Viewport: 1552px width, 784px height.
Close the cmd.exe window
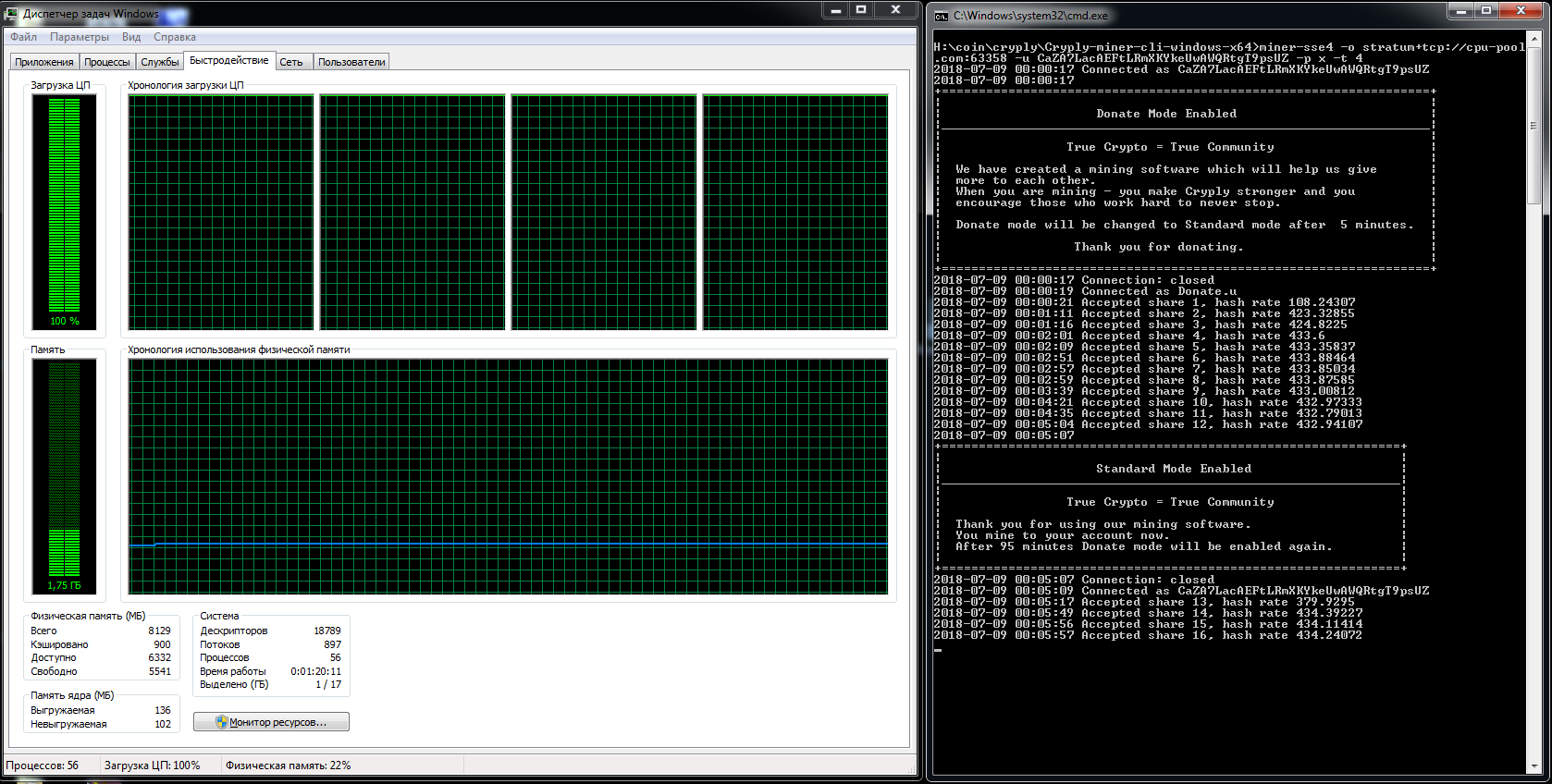click(x=1521, y=11)
